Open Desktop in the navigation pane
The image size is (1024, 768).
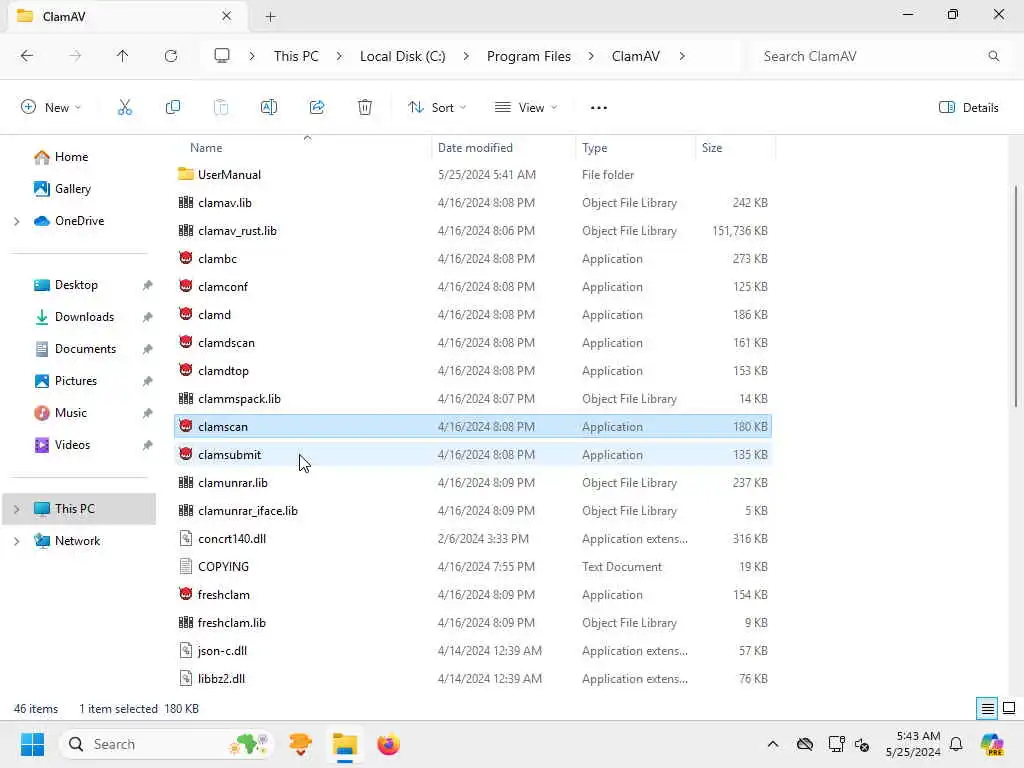pos(76,285)
